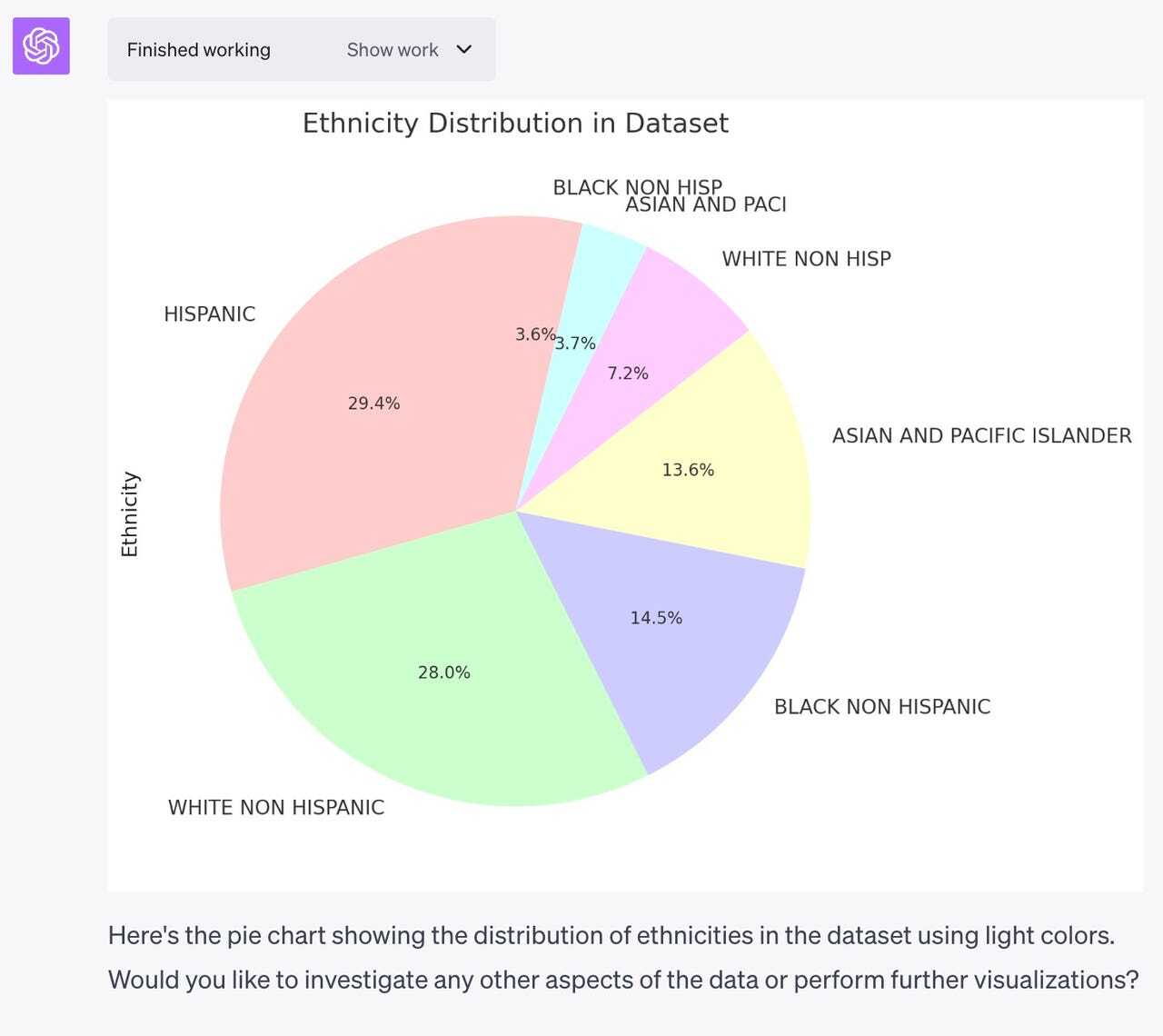Image resolution: width=1163 pixels, height=1036 pixels.
Task: Click the "BLACK NON HISPANIC" full label
Action: pyautogui.click(x=881, y=707)
